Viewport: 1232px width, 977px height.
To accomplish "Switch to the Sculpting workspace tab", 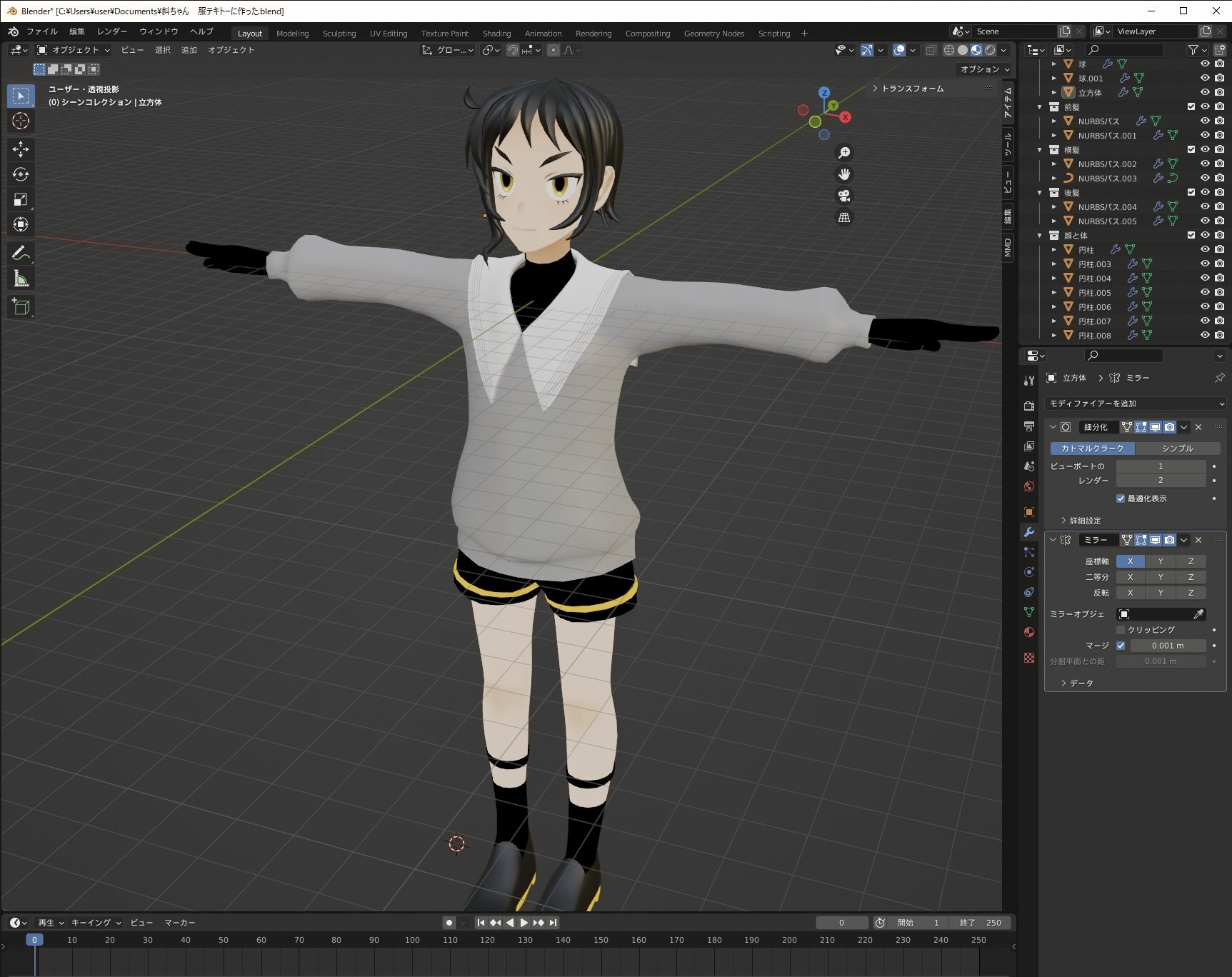I will click(339, 34).
